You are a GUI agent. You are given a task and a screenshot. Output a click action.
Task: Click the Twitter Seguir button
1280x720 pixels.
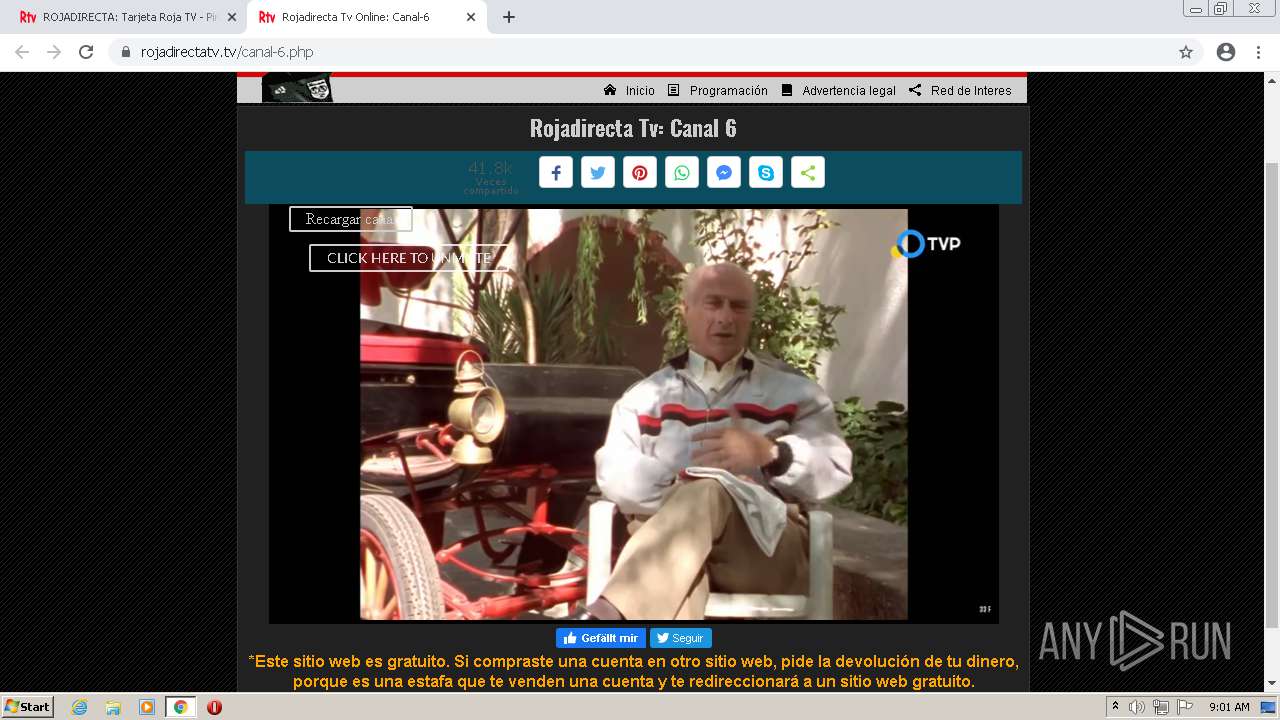click(681, 638)
